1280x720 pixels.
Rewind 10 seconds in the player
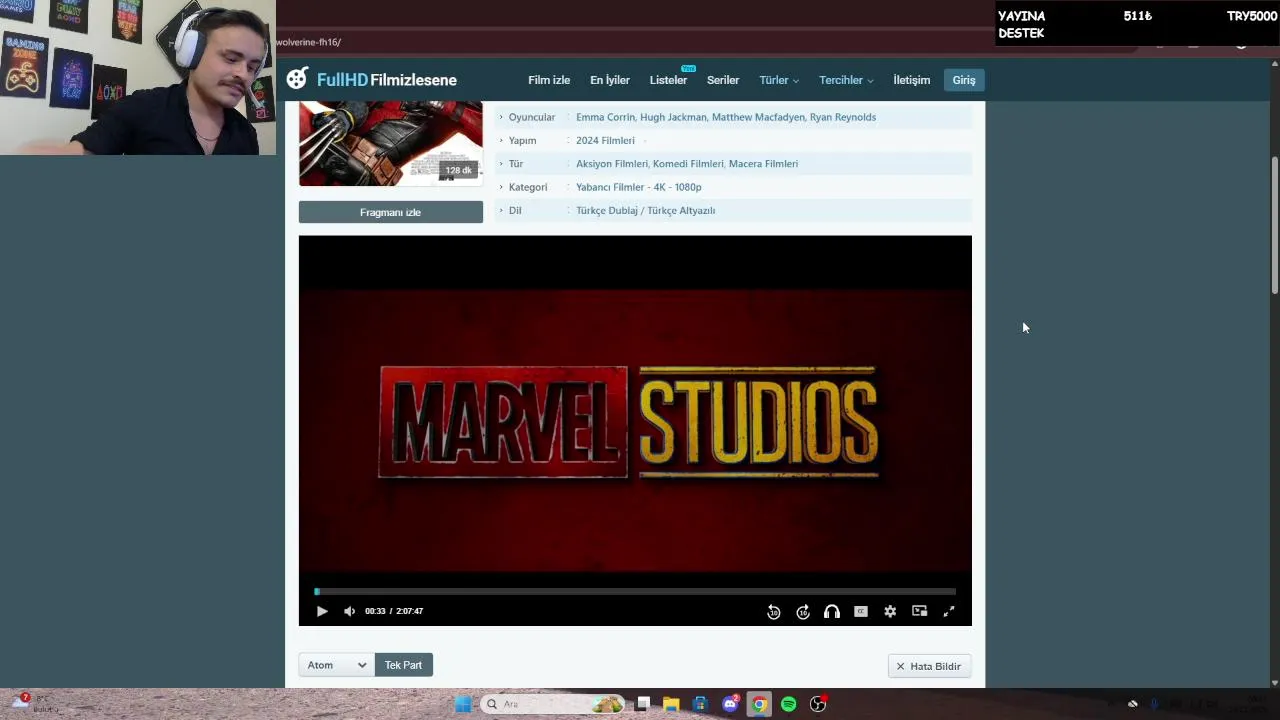[774, 612]
